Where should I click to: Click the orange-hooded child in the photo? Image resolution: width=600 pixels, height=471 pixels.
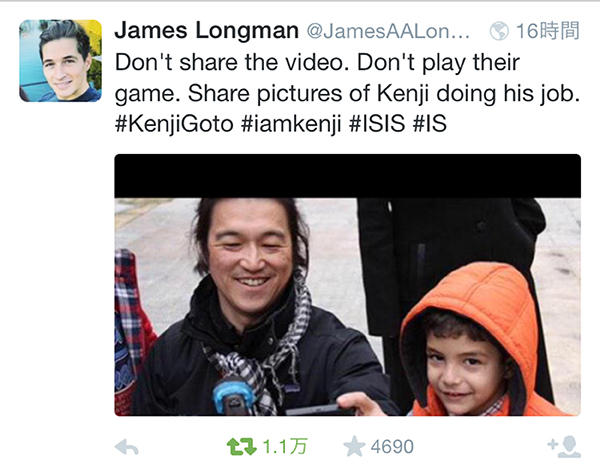(473, 341)
